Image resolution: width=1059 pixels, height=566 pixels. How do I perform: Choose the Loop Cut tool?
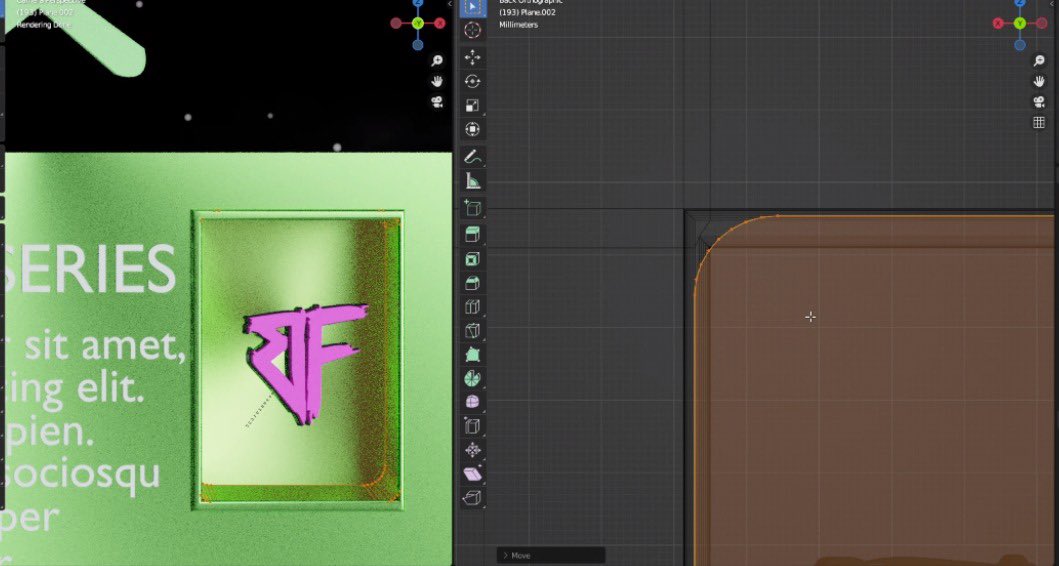[x=472, y=307]
